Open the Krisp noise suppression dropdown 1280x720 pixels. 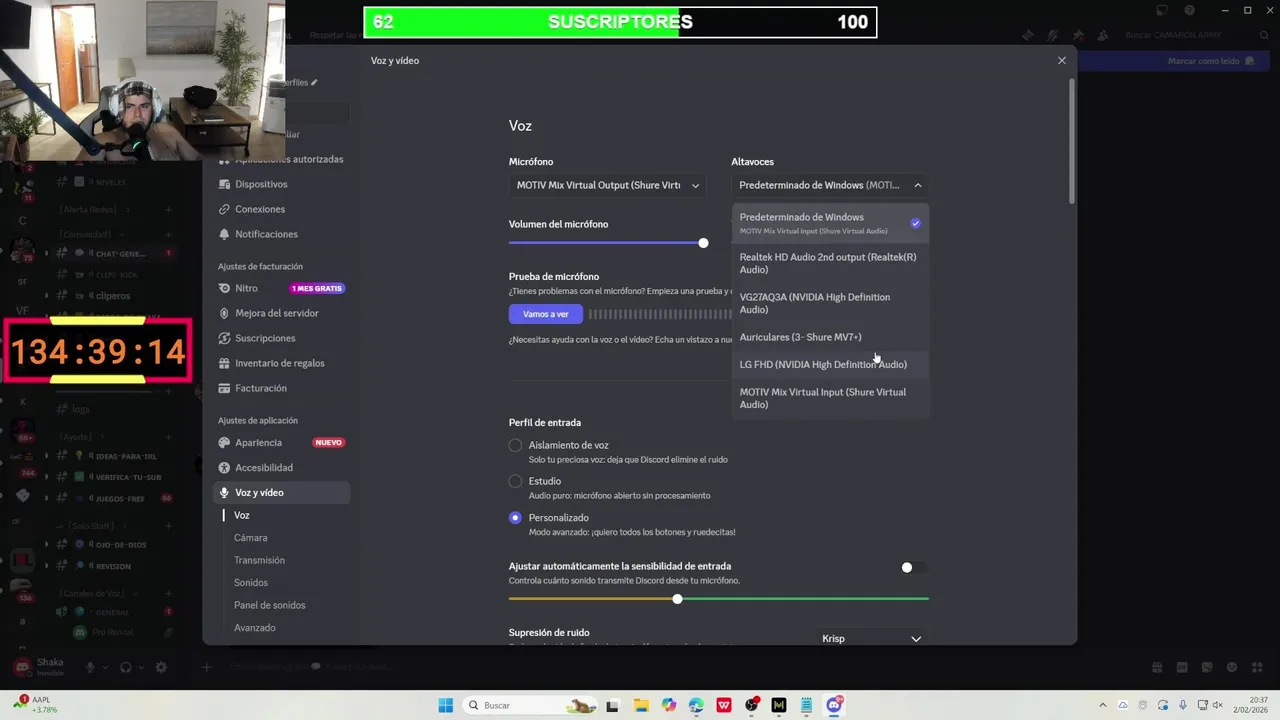pos(871,638)
